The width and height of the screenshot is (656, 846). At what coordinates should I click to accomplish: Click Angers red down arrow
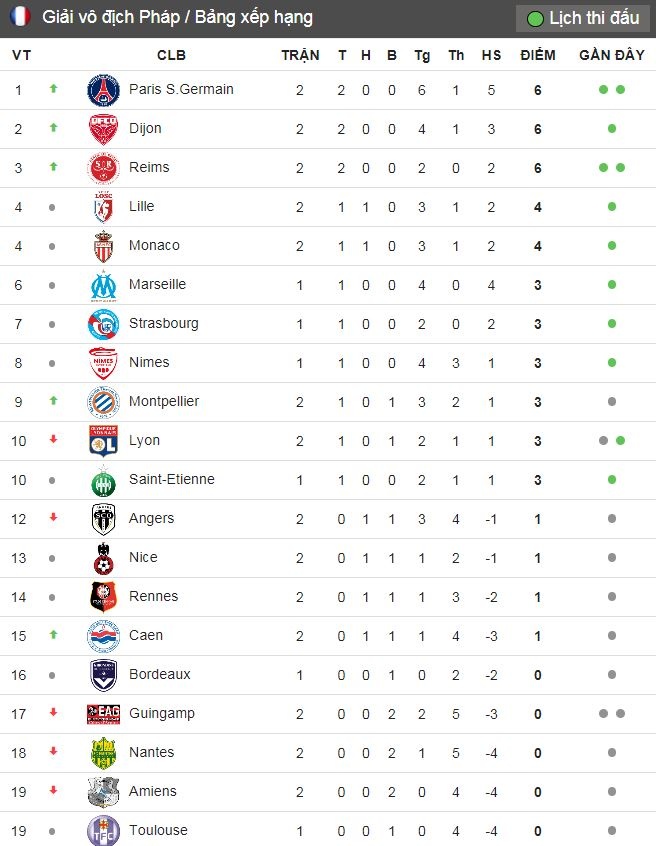click(x=54, y=518)
